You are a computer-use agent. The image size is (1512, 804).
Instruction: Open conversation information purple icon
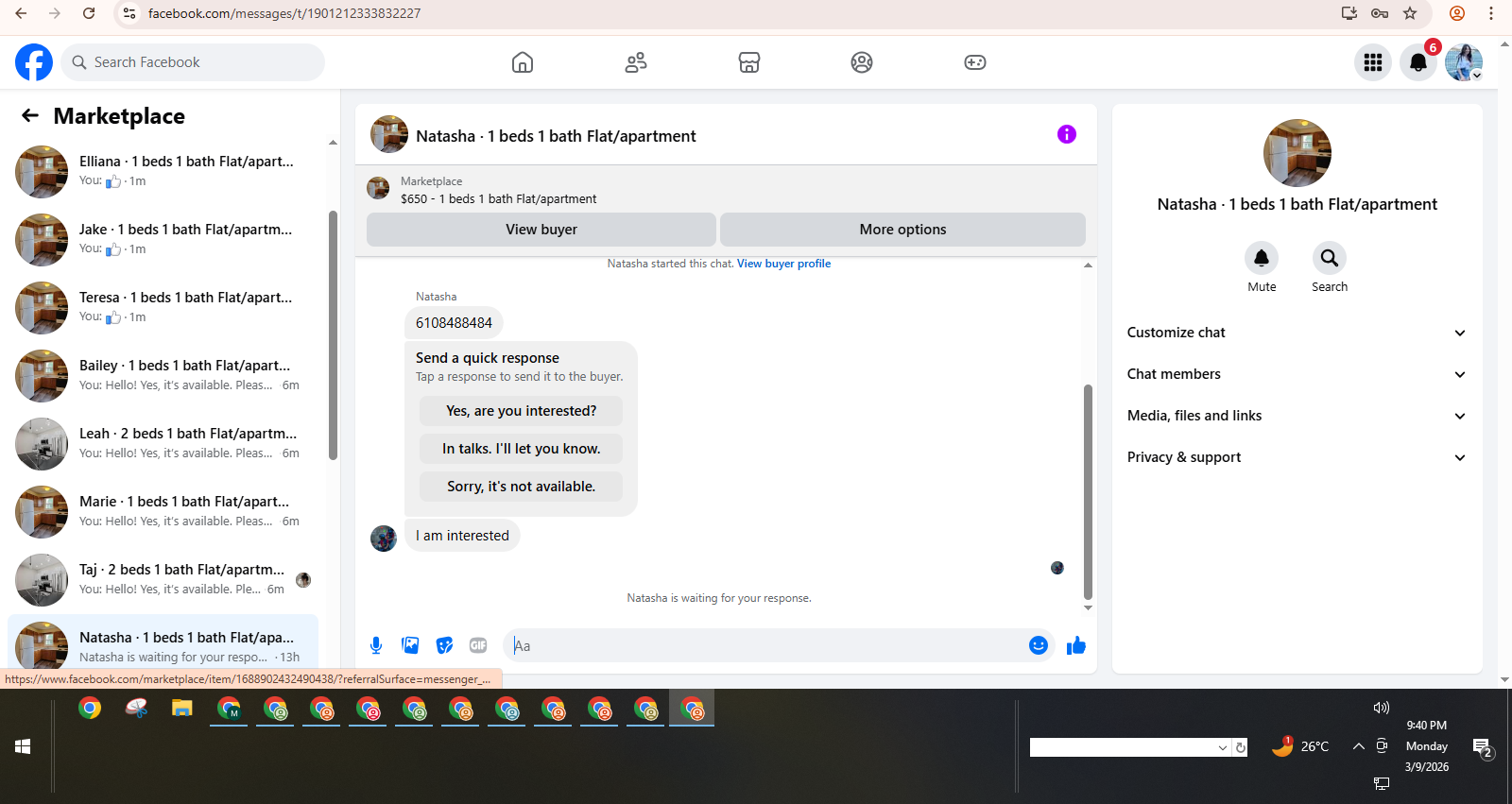click(1067, 134)
